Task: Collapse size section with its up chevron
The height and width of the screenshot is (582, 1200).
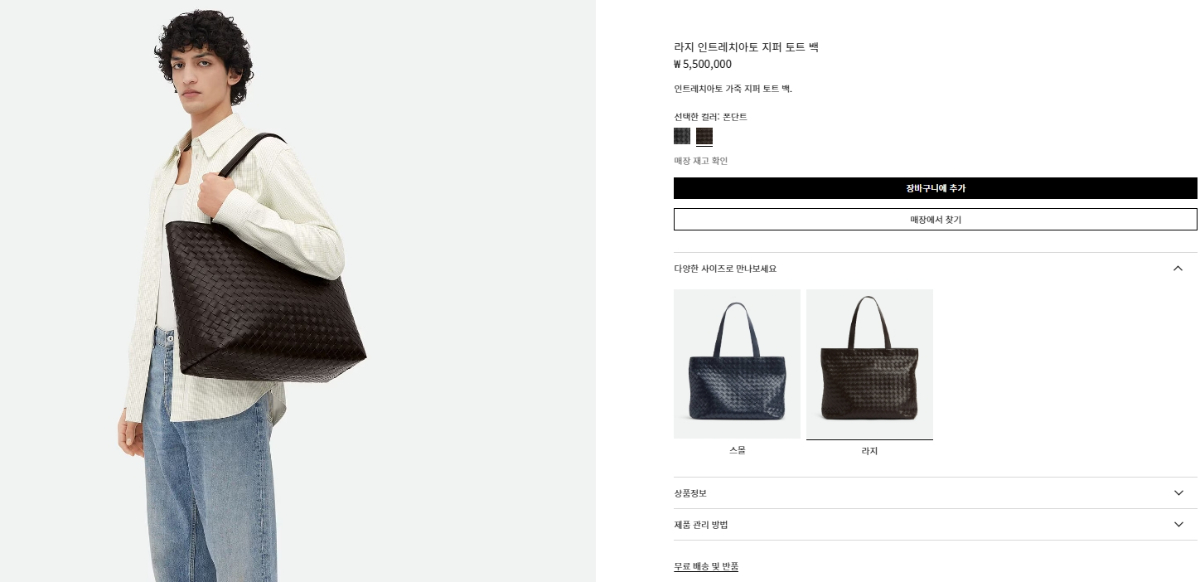Action: click(x=1178, y=268)
